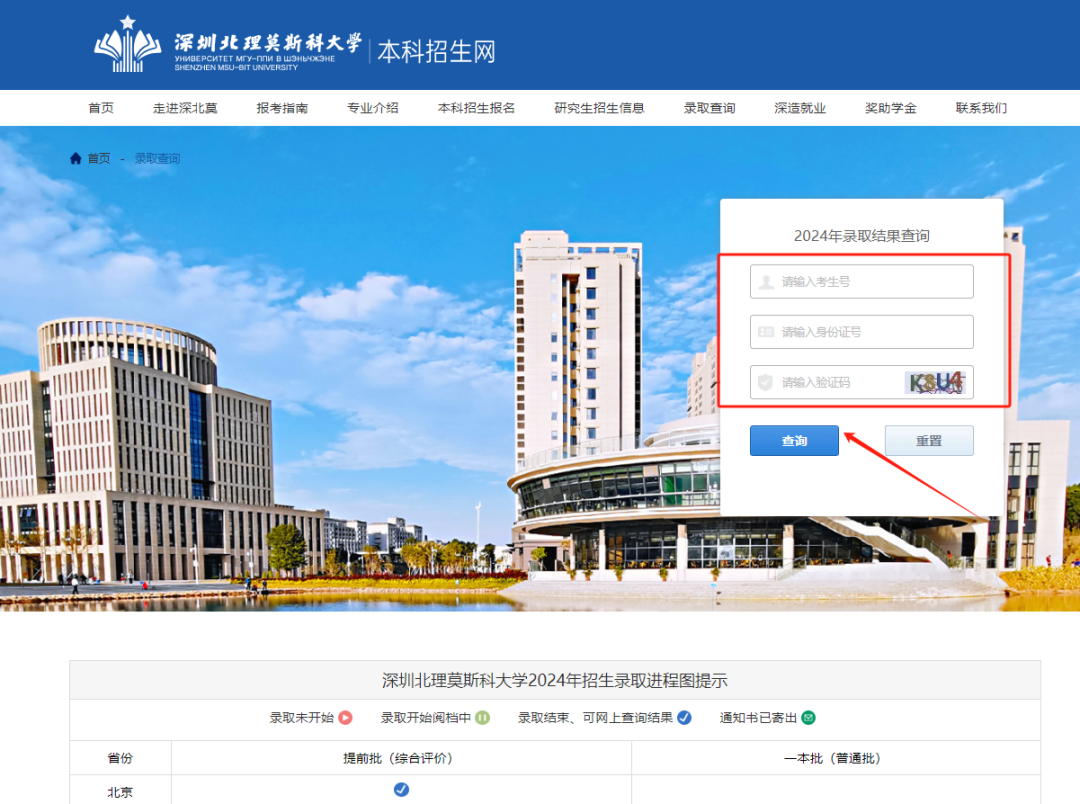Click the blue check 录取结束 legend icon
1080x804 pixels.
(x=684, y=718)
